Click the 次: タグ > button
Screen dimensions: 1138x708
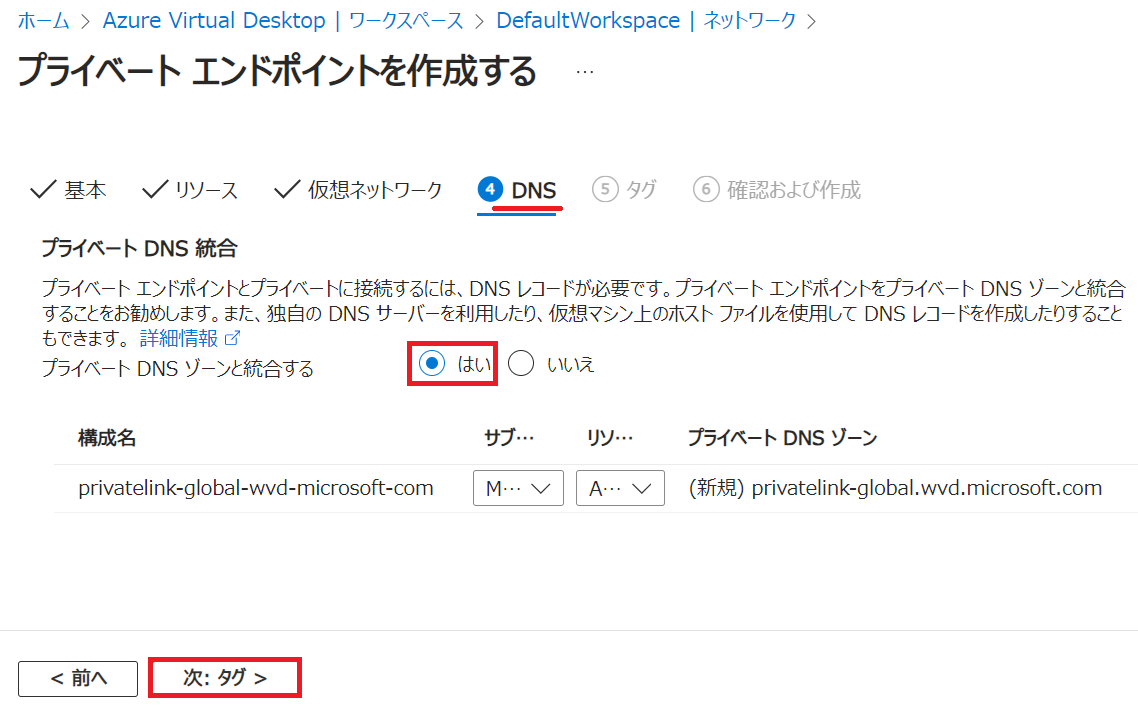point(225,678)
